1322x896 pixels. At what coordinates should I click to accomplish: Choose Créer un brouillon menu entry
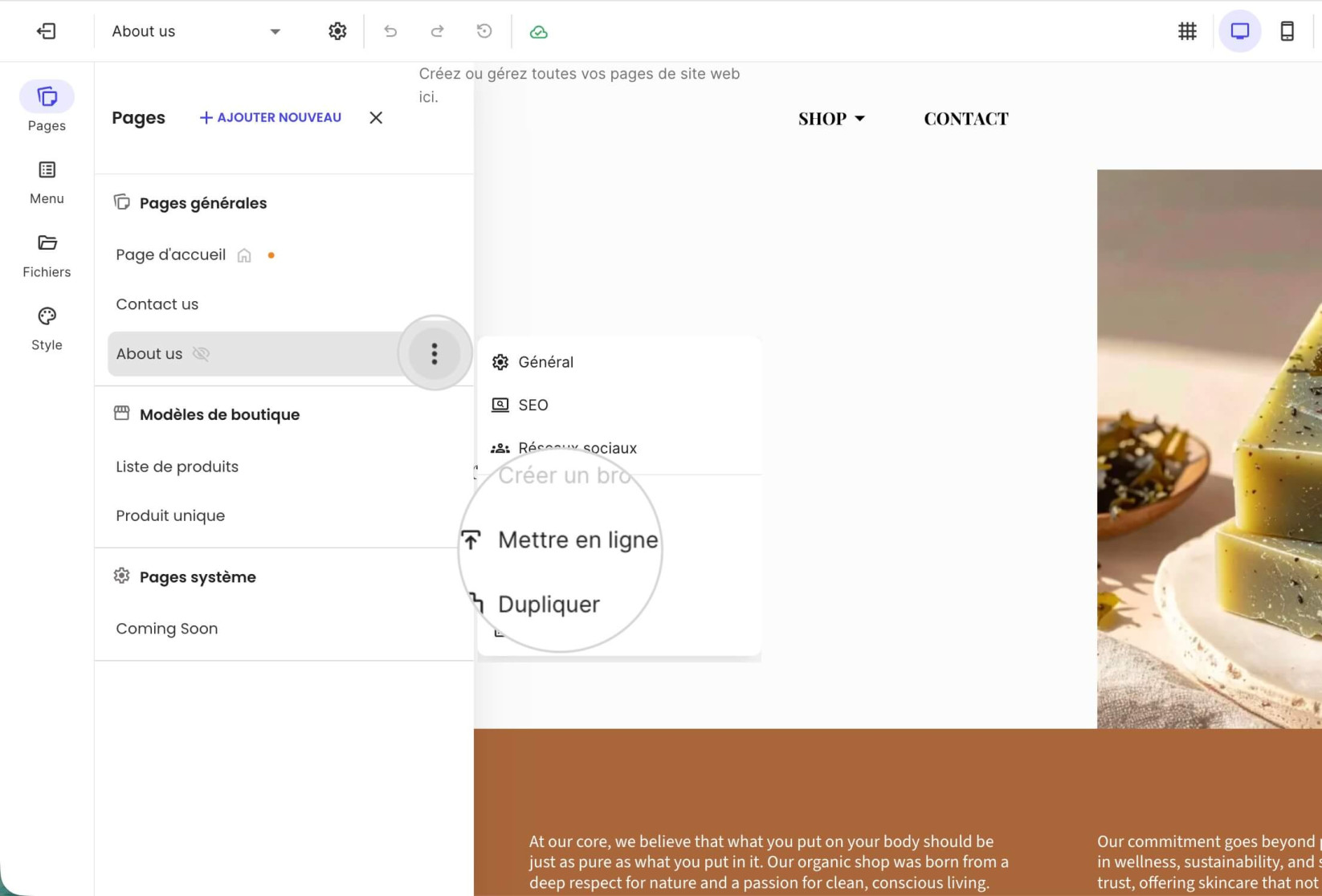pyautogui.click(x=565, y=475)
